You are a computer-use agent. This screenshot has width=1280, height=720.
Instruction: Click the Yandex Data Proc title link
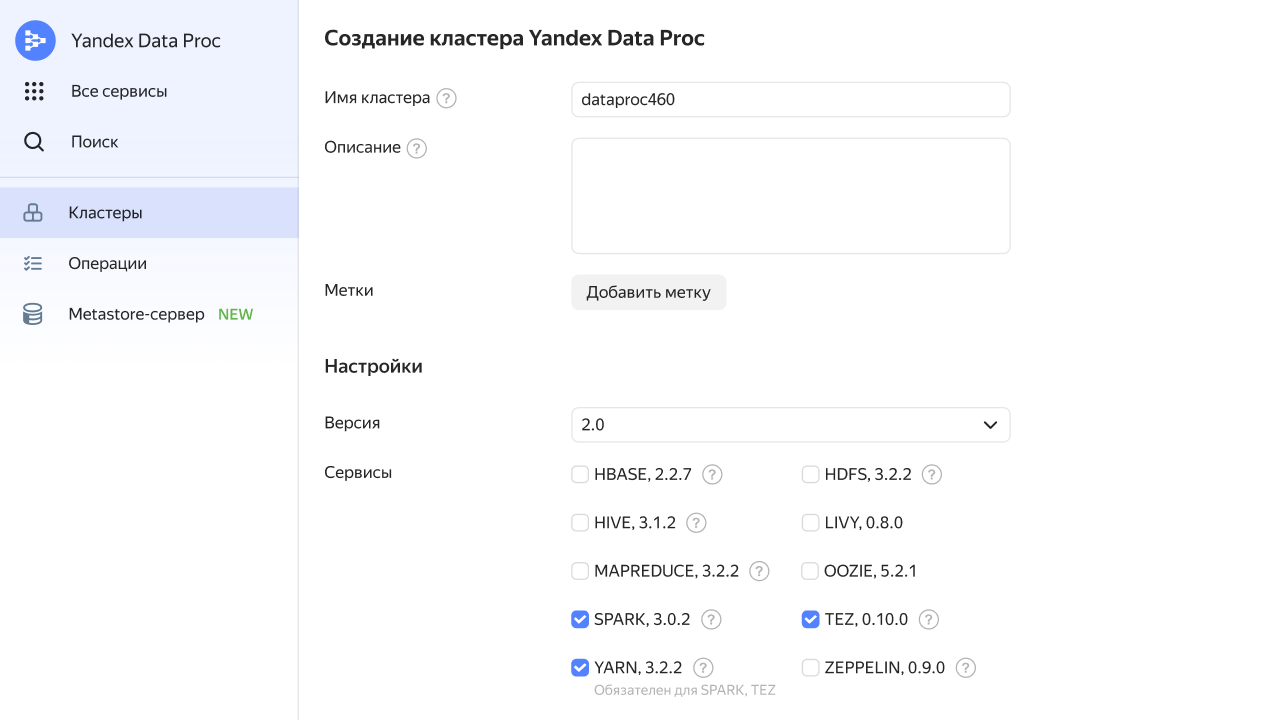146,41
